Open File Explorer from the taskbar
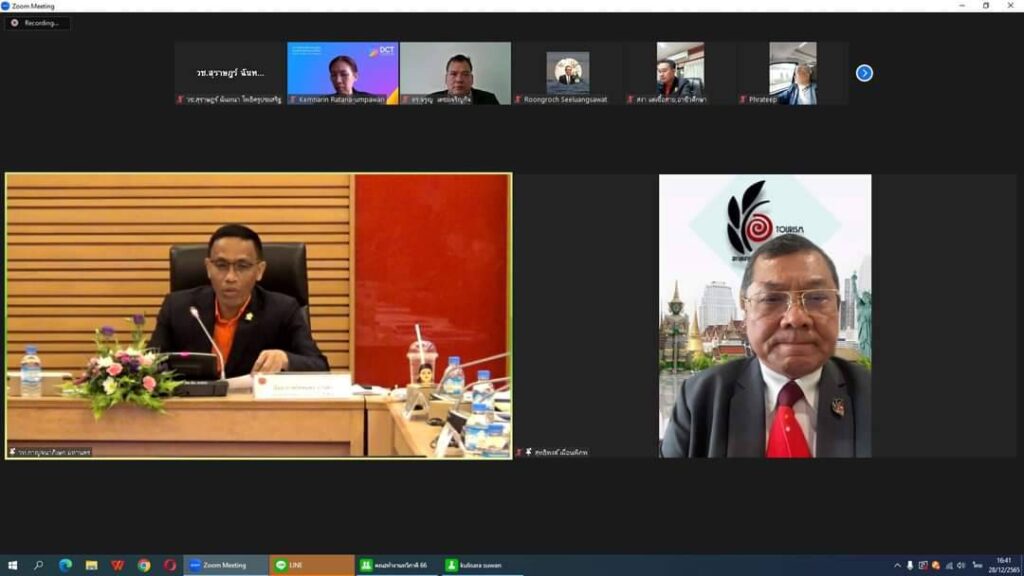 (91, 565)
